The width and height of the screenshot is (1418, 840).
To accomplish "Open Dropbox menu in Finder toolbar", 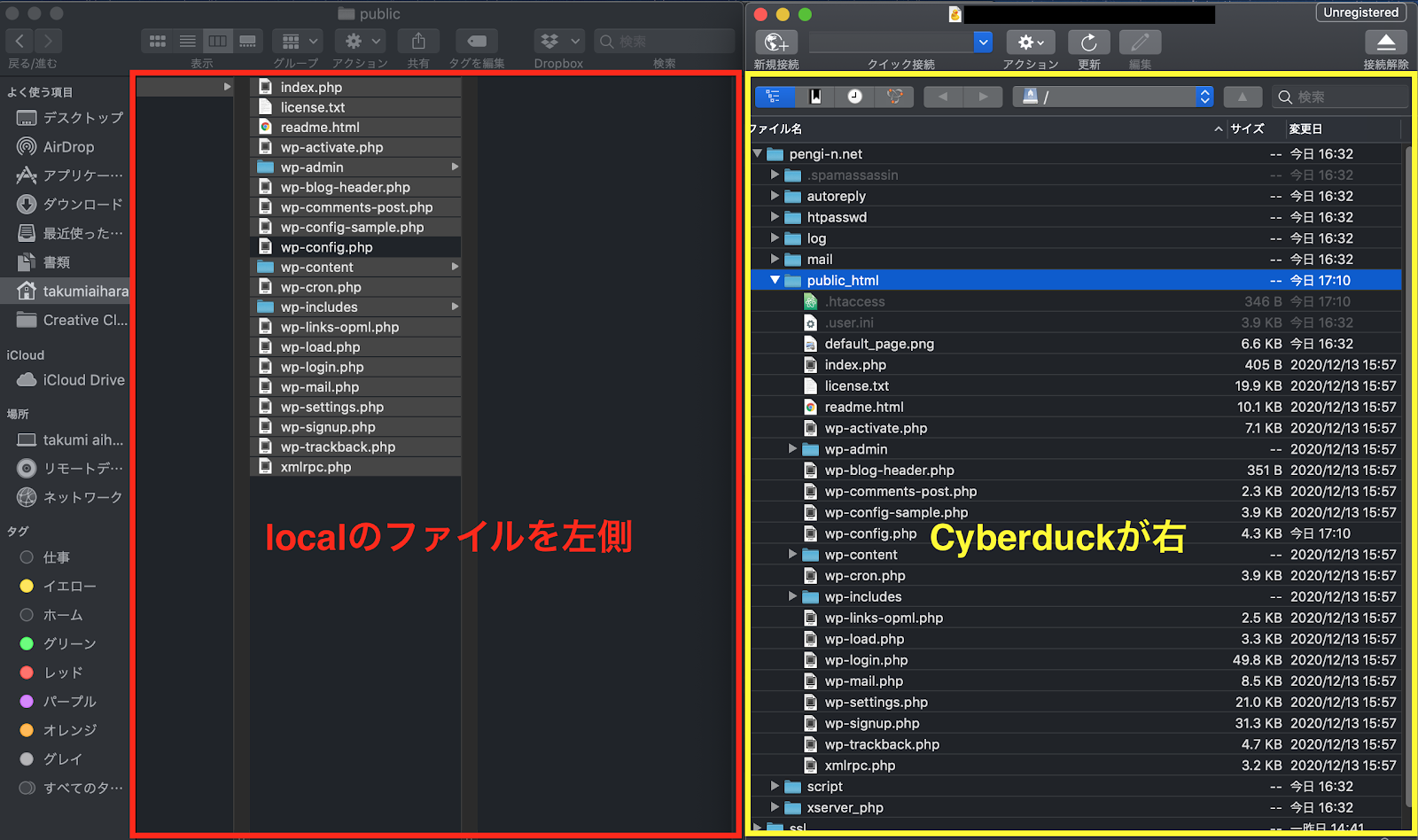I will coord(558,41).
